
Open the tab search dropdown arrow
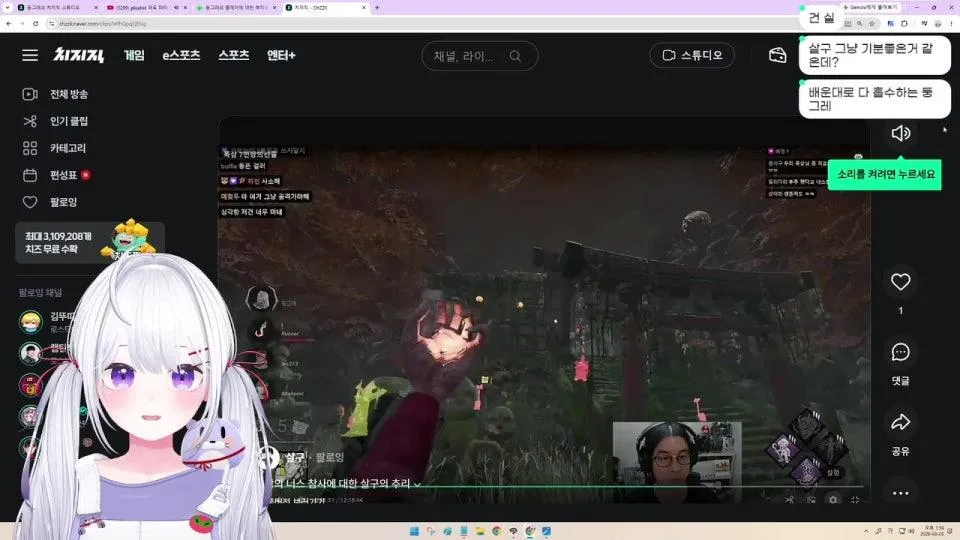(x=7, y=7)
